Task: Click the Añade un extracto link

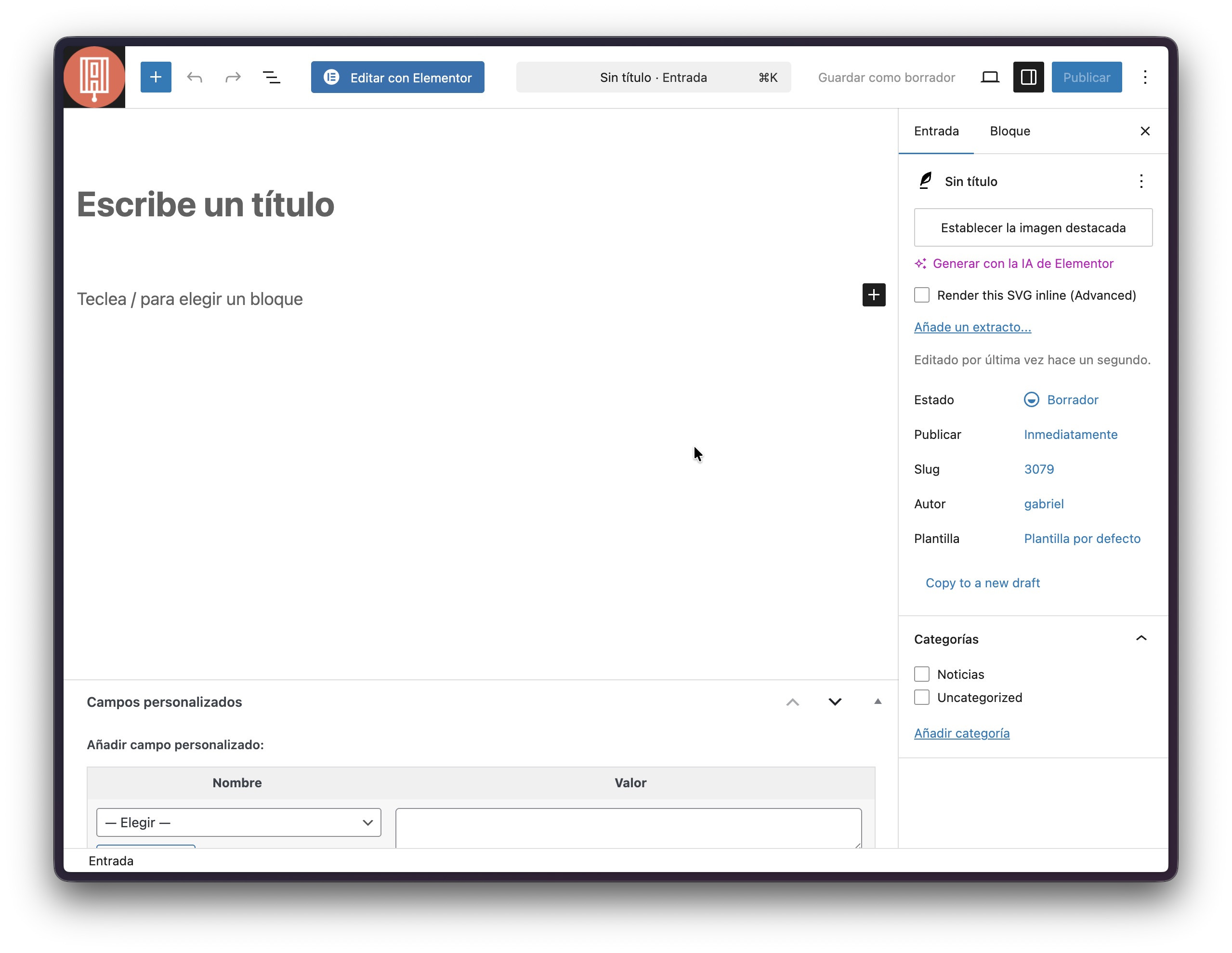Action: coord(972,327)
